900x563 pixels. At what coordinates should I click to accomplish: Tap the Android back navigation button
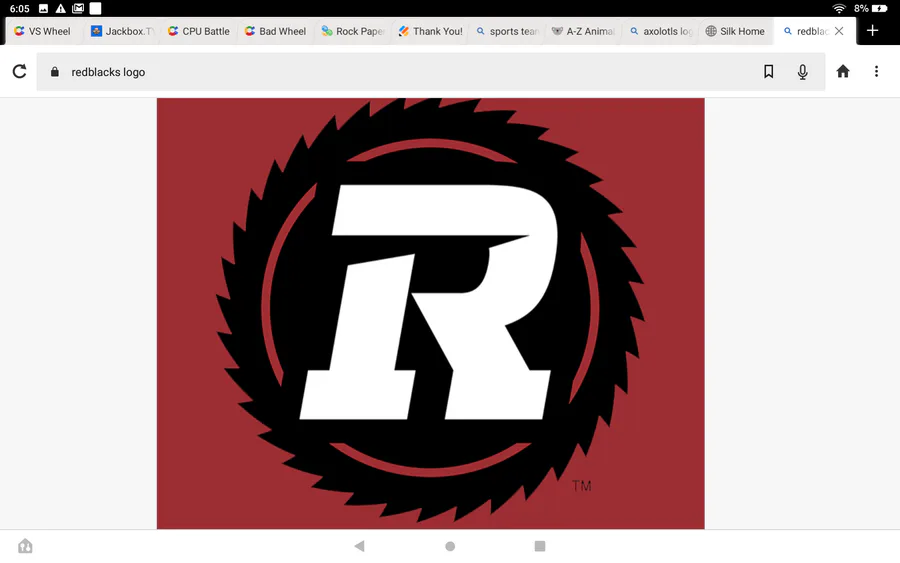tap(360, 546)
